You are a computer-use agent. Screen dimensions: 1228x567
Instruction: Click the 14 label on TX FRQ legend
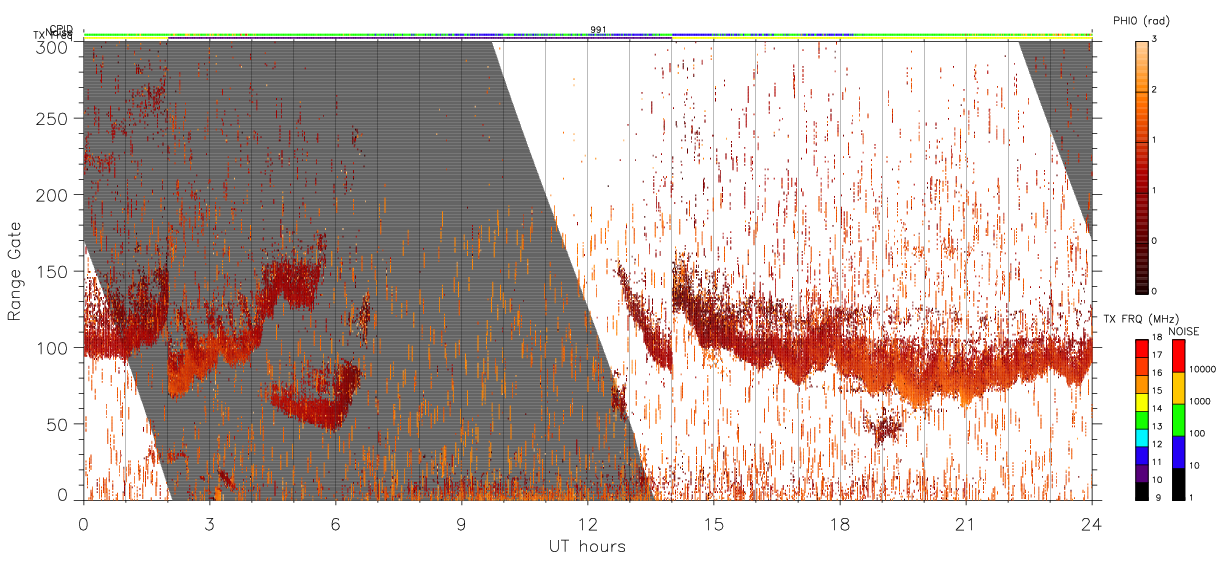[x=1157, y=408]
